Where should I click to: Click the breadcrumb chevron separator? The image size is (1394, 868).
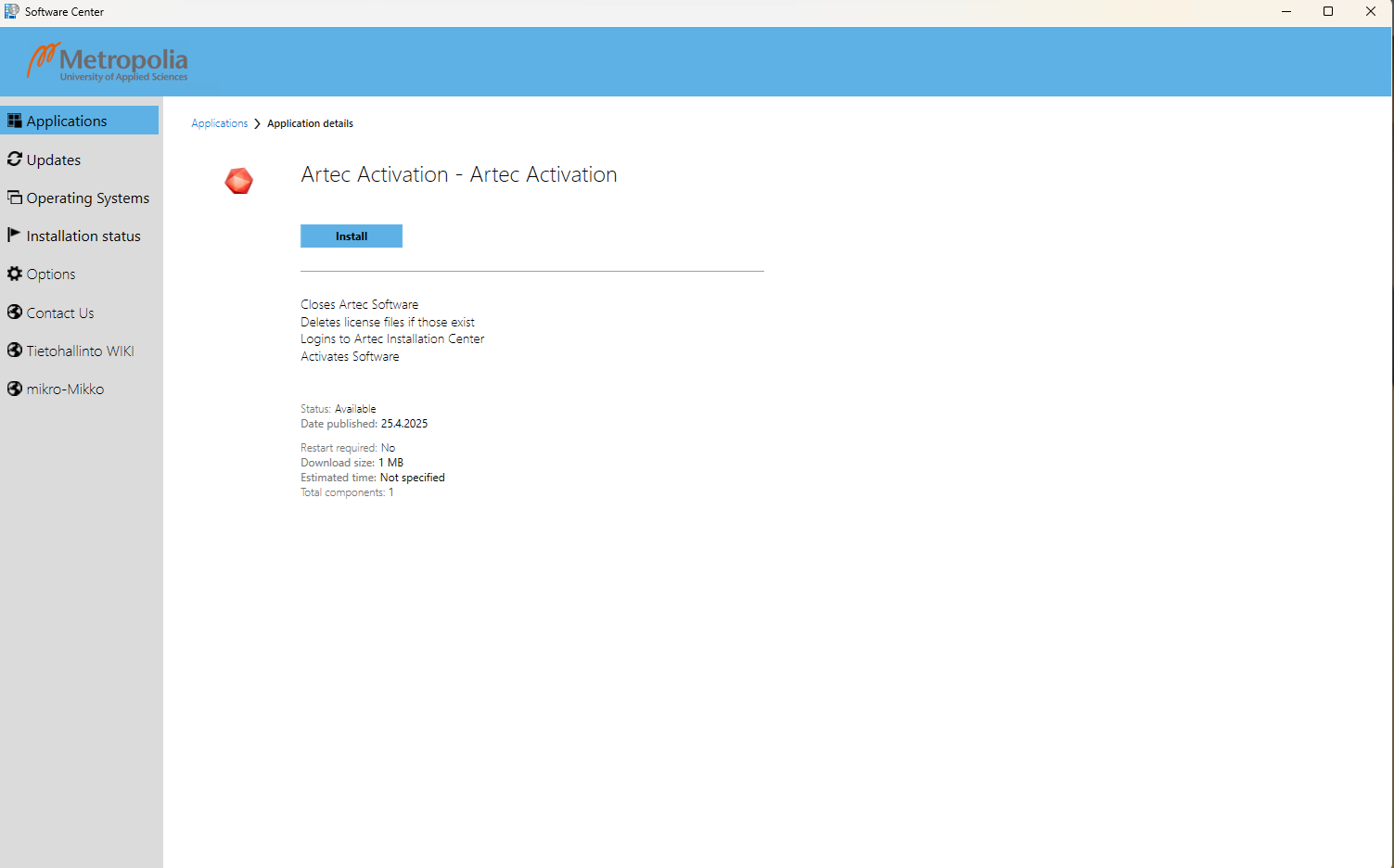(257, 123)
